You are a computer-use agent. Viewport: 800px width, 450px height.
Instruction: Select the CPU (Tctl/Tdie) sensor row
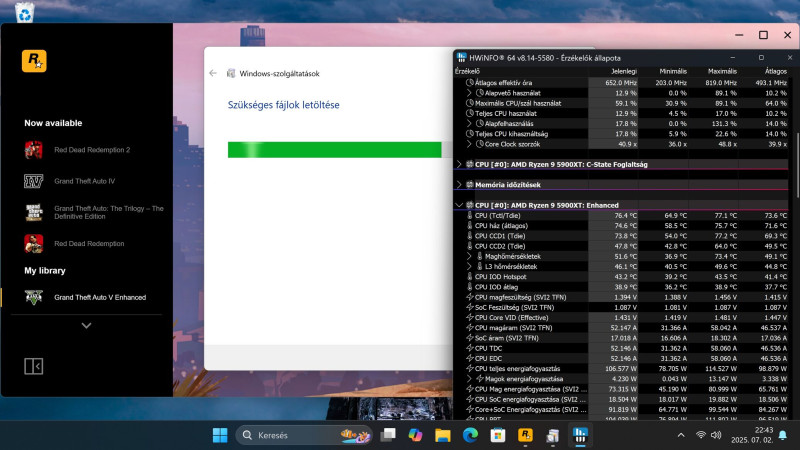coord(621,215)
